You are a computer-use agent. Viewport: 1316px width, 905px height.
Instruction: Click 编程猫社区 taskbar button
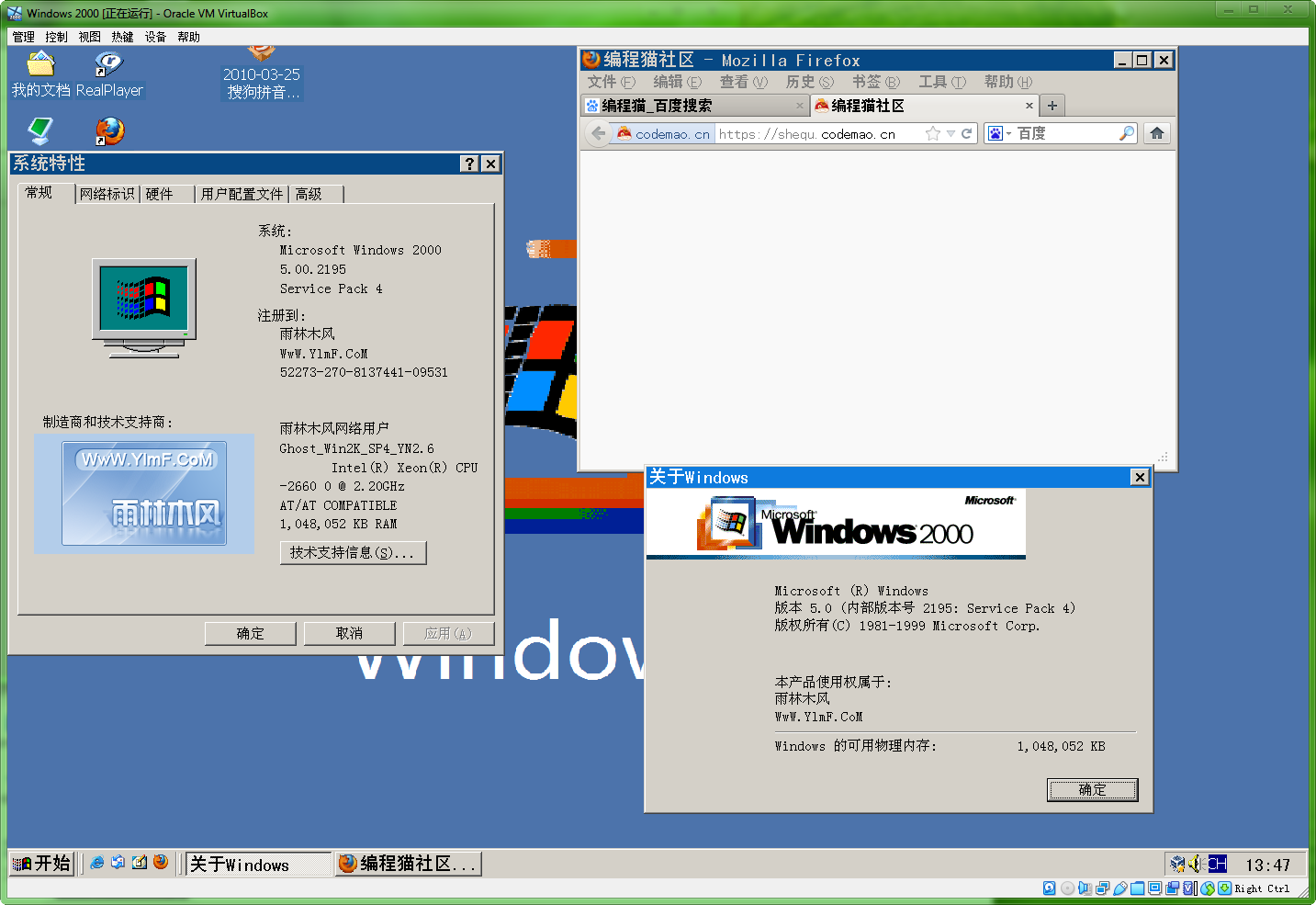point(409,864)
